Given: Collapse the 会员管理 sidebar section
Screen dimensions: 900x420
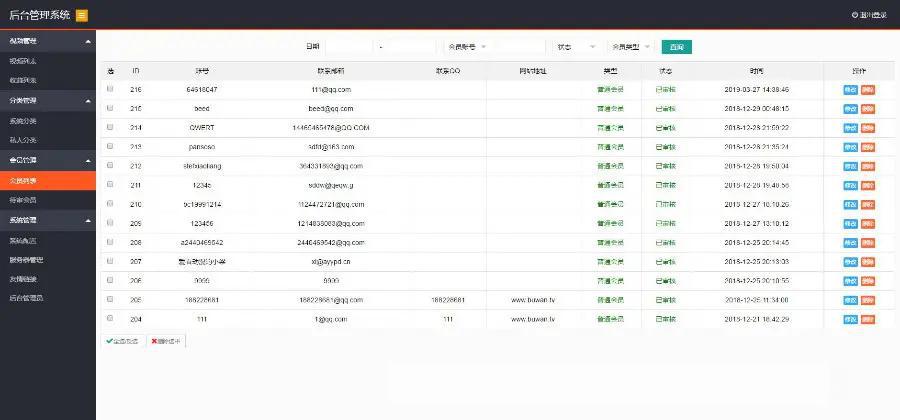Looking at the screenshot, I should pos(48,160).
